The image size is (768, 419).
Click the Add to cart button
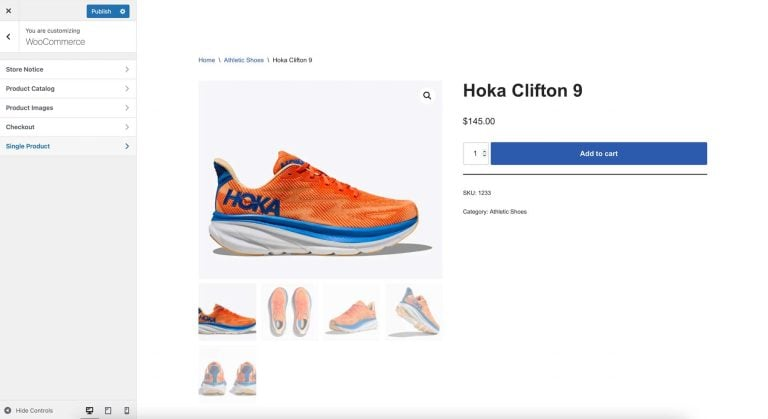pyautogui.click(x=598, y=153)
